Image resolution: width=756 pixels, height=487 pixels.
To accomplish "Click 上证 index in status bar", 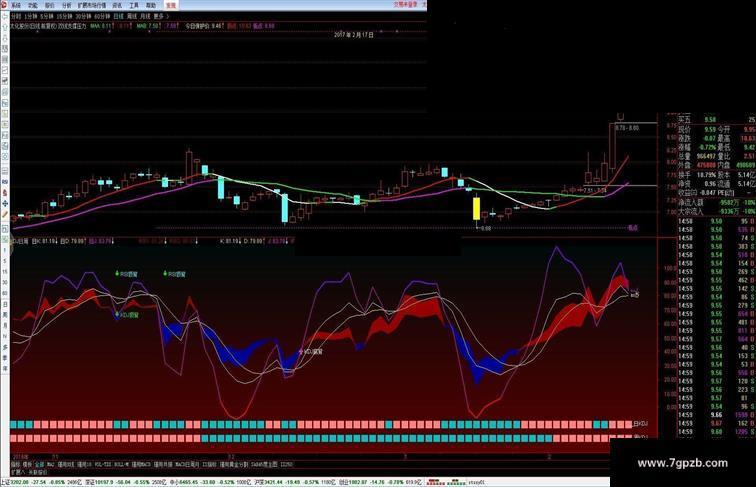I will [42, 482].
